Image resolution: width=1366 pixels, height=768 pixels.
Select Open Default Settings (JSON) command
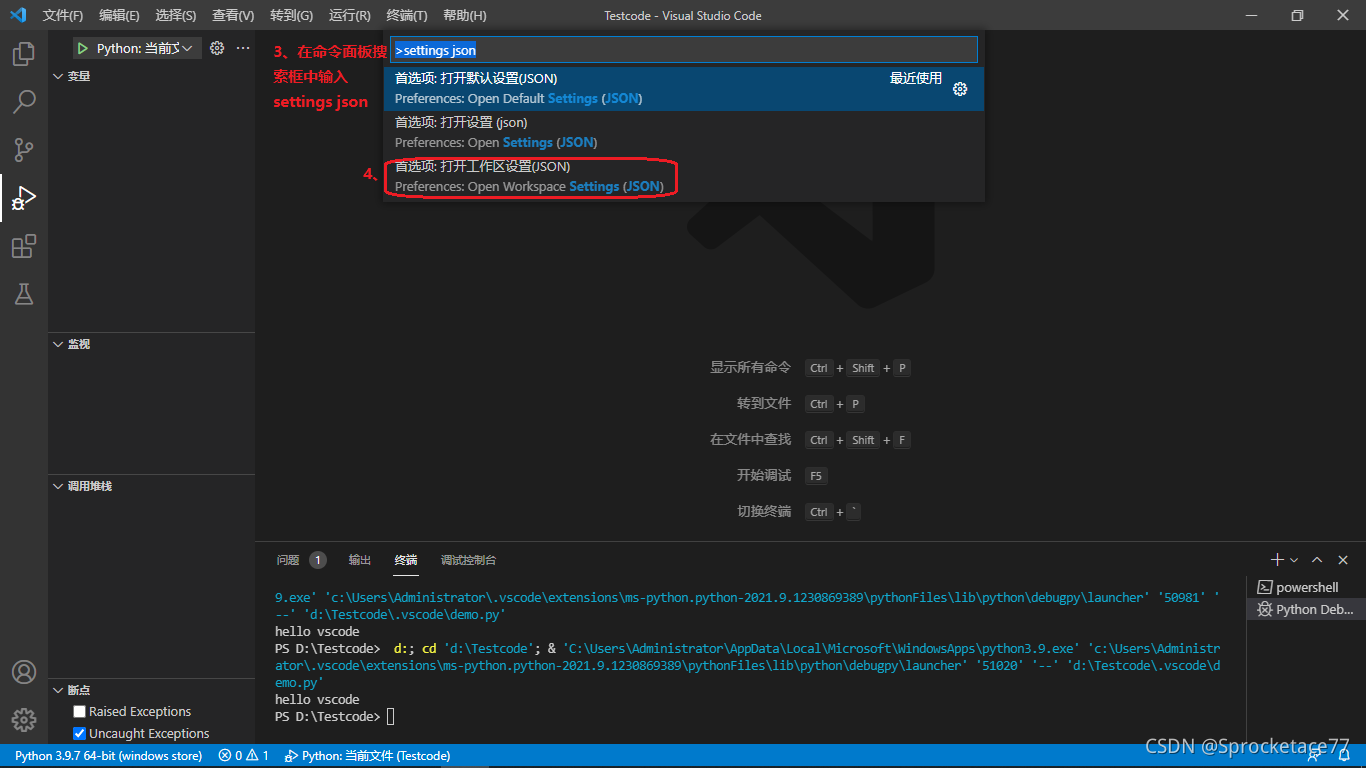coord(684,89)
